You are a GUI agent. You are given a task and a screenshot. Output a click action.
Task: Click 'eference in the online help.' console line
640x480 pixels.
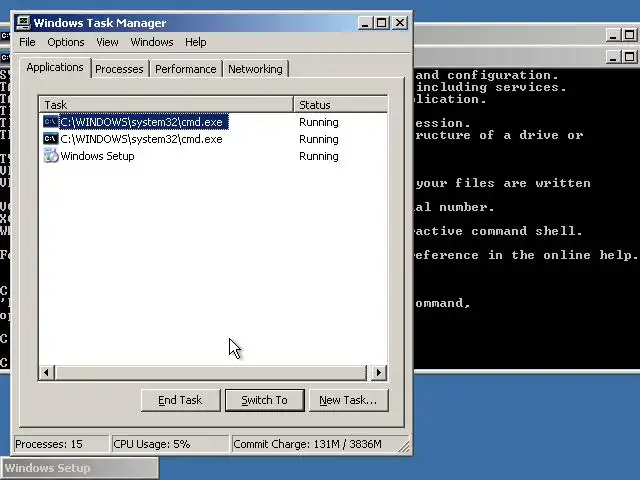[x=526, y=255]
